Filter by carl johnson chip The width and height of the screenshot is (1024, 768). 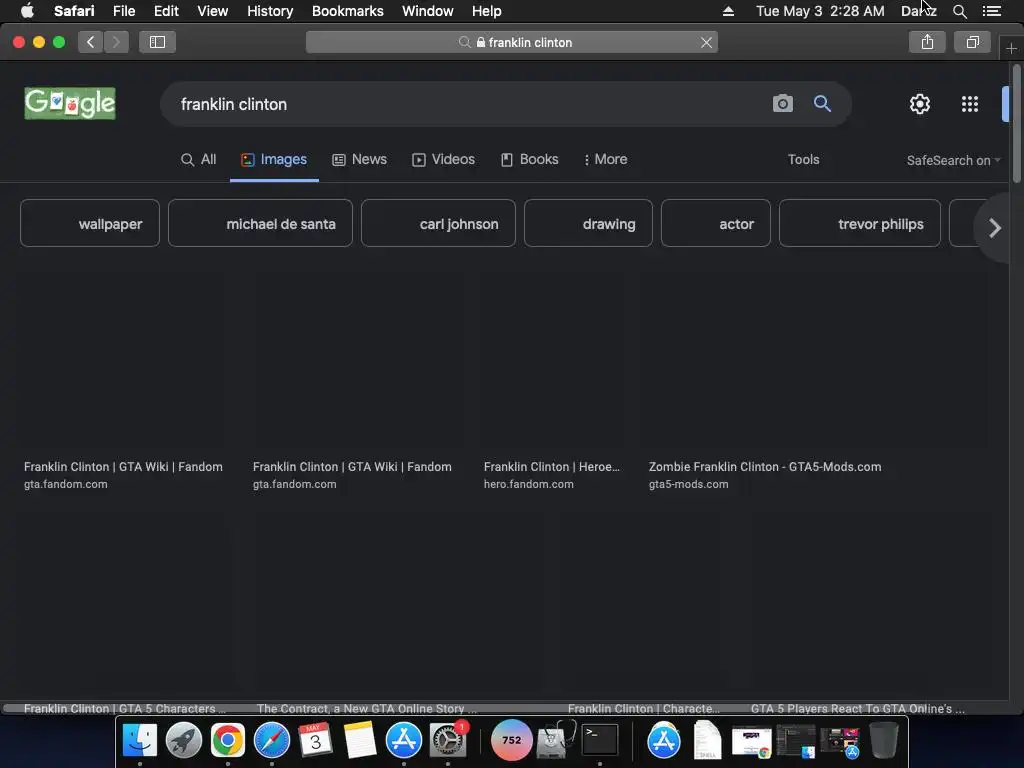(x=438, y=223)
